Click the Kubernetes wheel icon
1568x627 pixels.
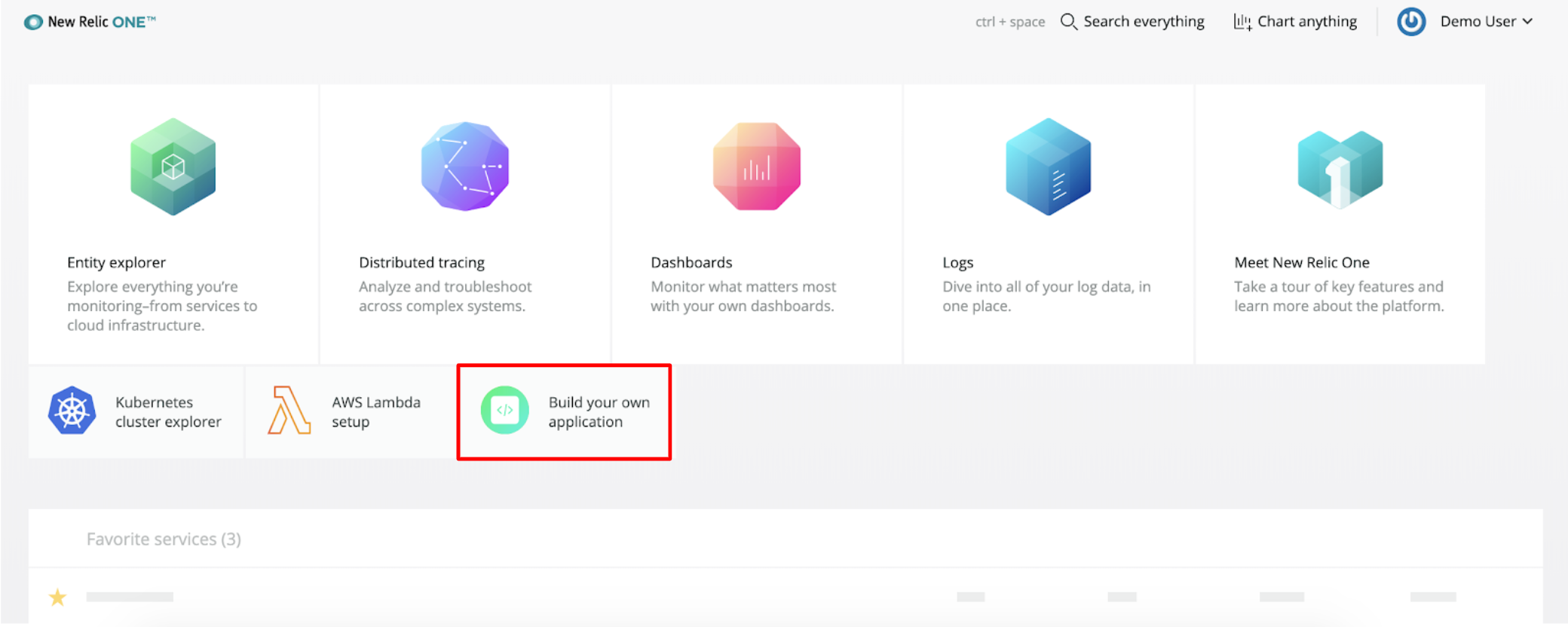pos(72,411)
